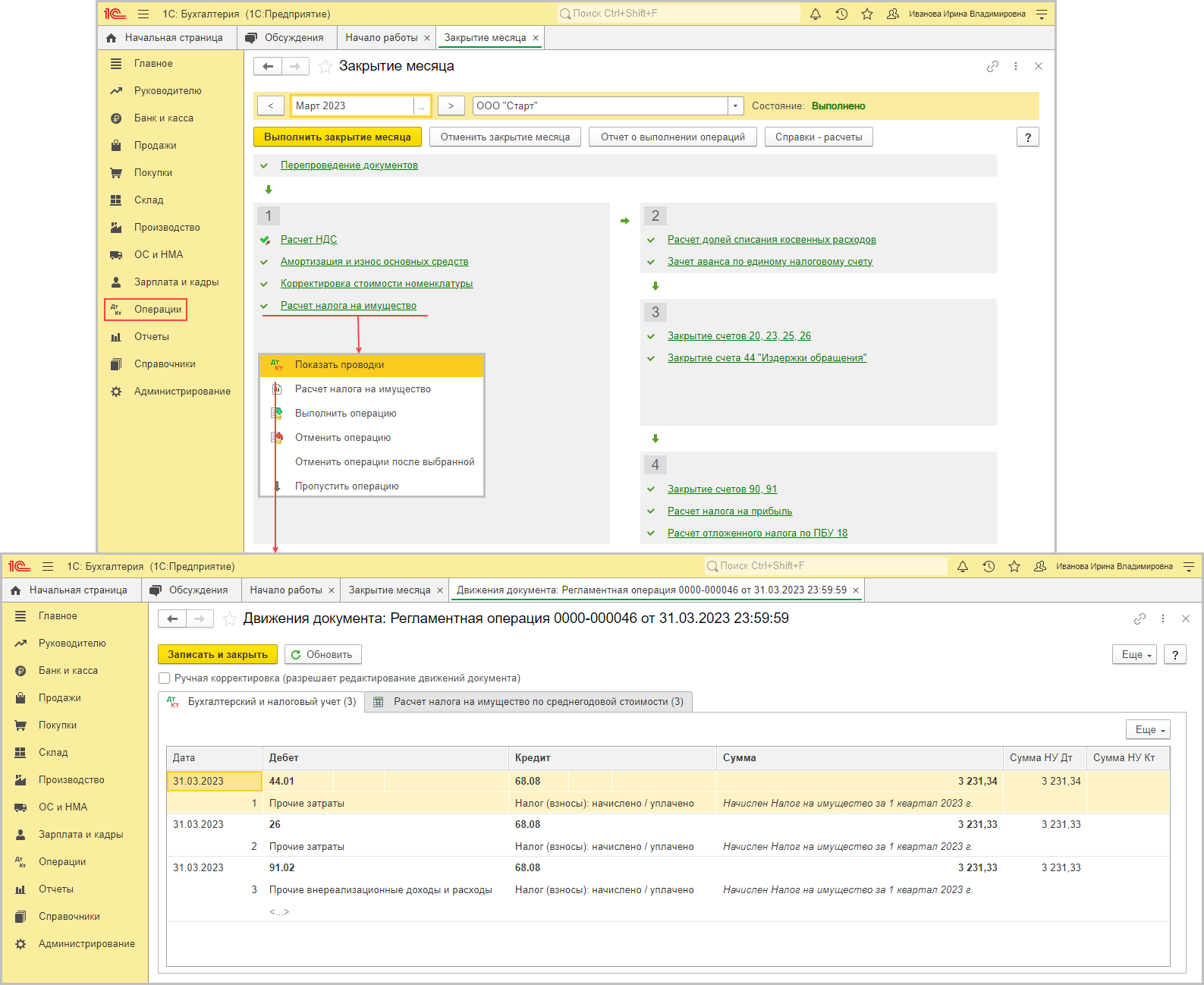Open service menu icon in top window header
1204x985 pixels.
coord(1041,14)
